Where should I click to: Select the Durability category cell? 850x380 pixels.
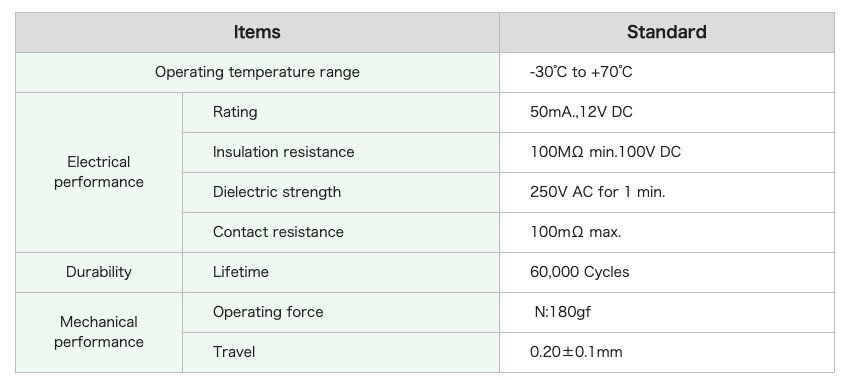(99, 272)
